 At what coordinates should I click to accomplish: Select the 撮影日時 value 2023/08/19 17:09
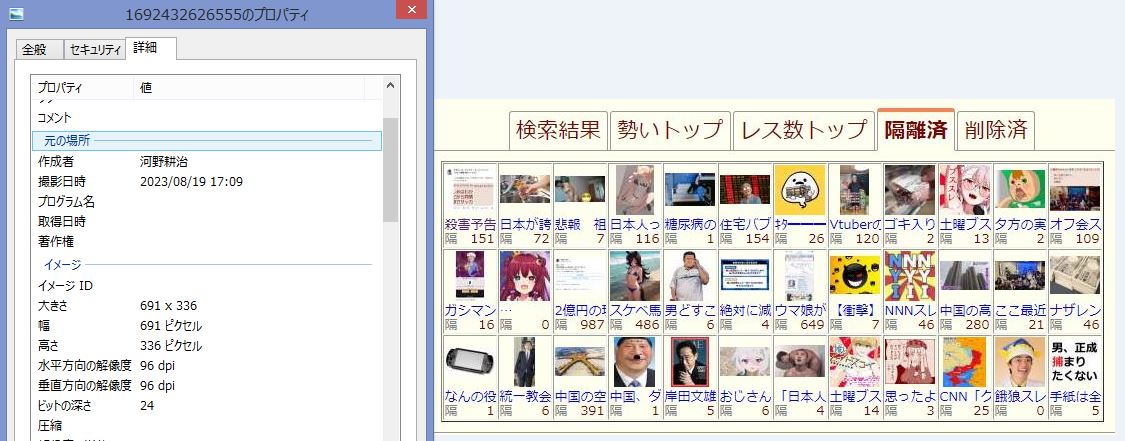191,181
